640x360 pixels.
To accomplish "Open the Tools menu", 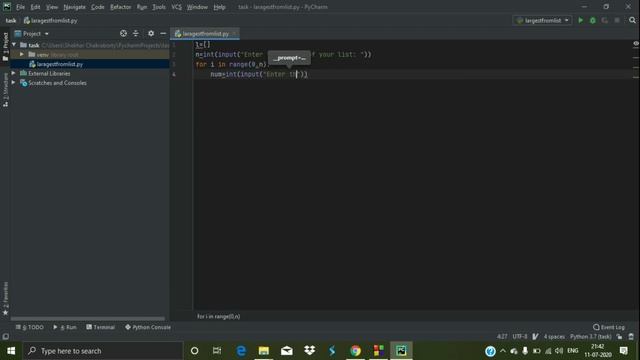I will coord(159,7).
